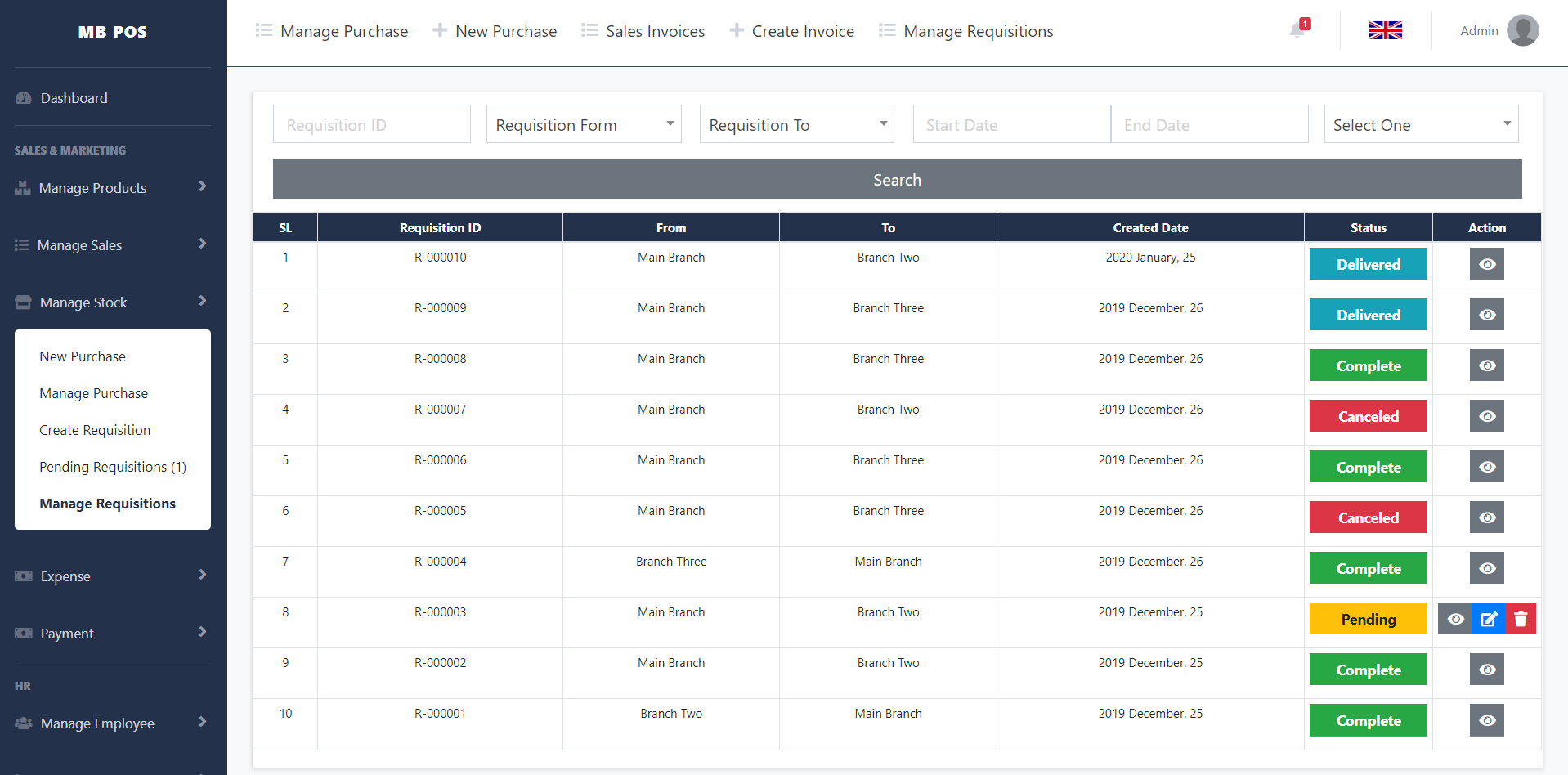View requisition R-000001 via eye icon

(x=1487, y=720)
